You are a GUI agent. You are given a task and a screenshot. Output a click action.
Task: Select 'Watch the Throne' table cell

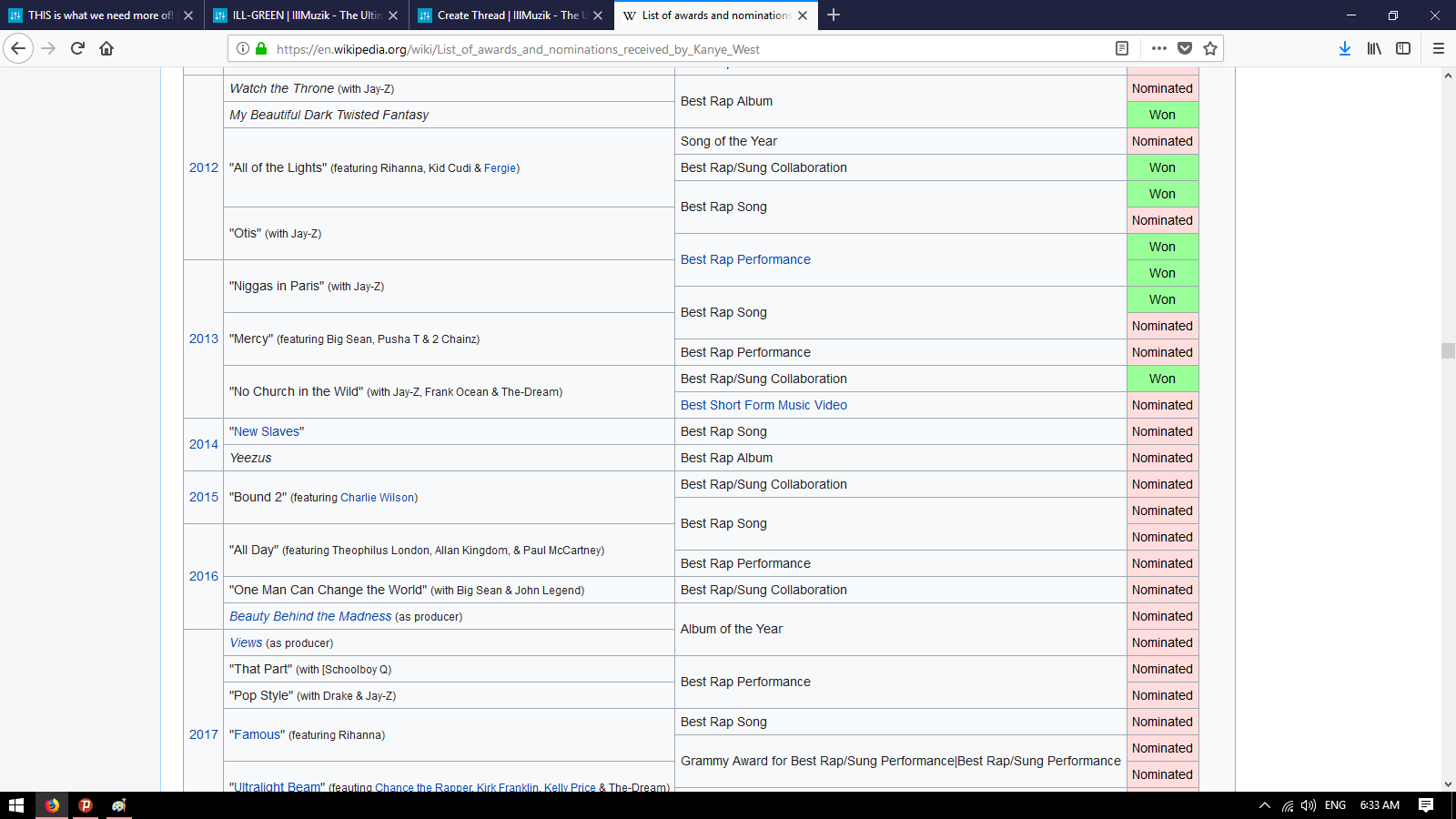[x=449, y=88]
